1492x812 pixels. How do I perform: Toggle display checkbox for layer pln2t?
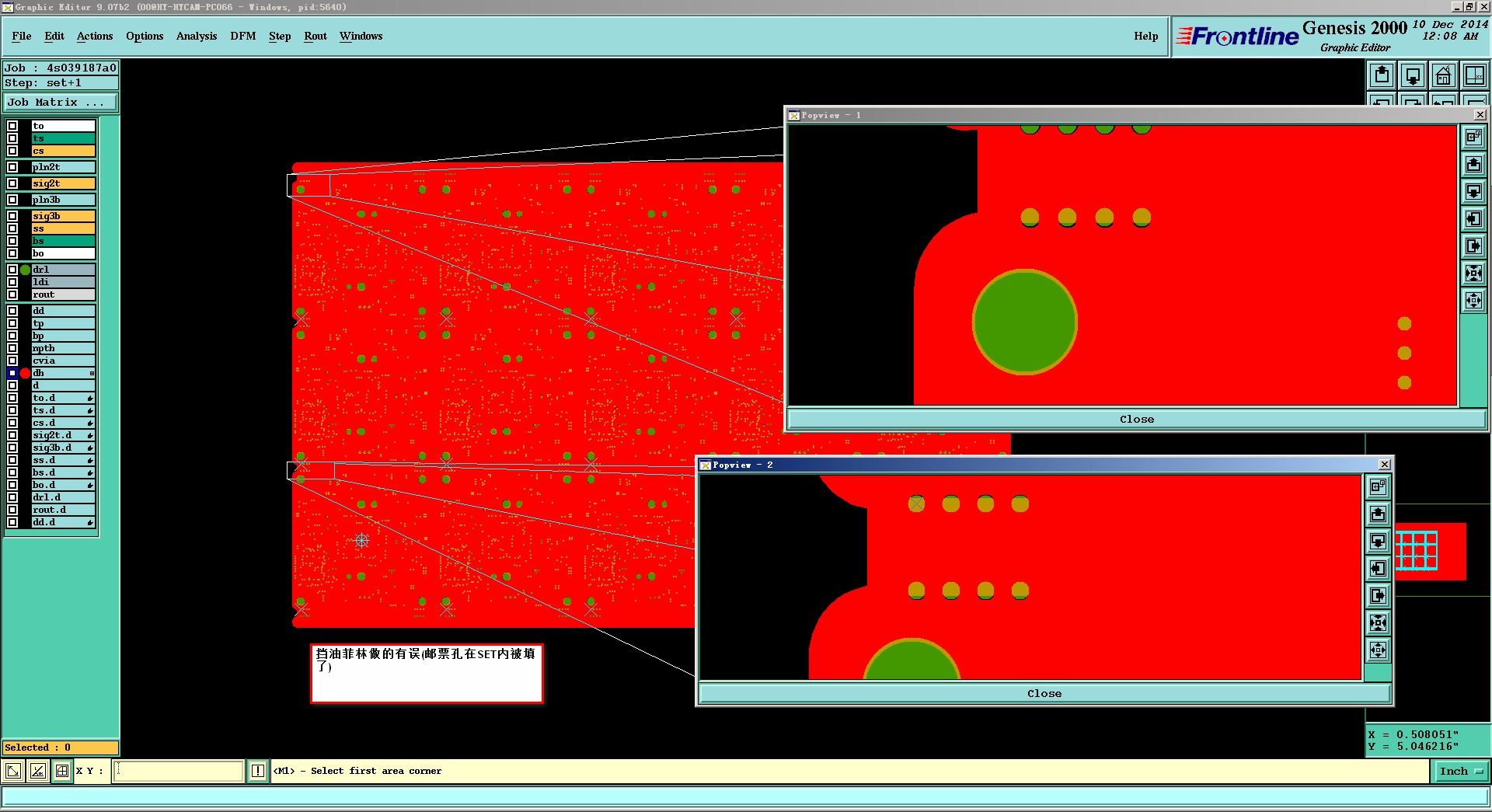click(x=12, y=167)
